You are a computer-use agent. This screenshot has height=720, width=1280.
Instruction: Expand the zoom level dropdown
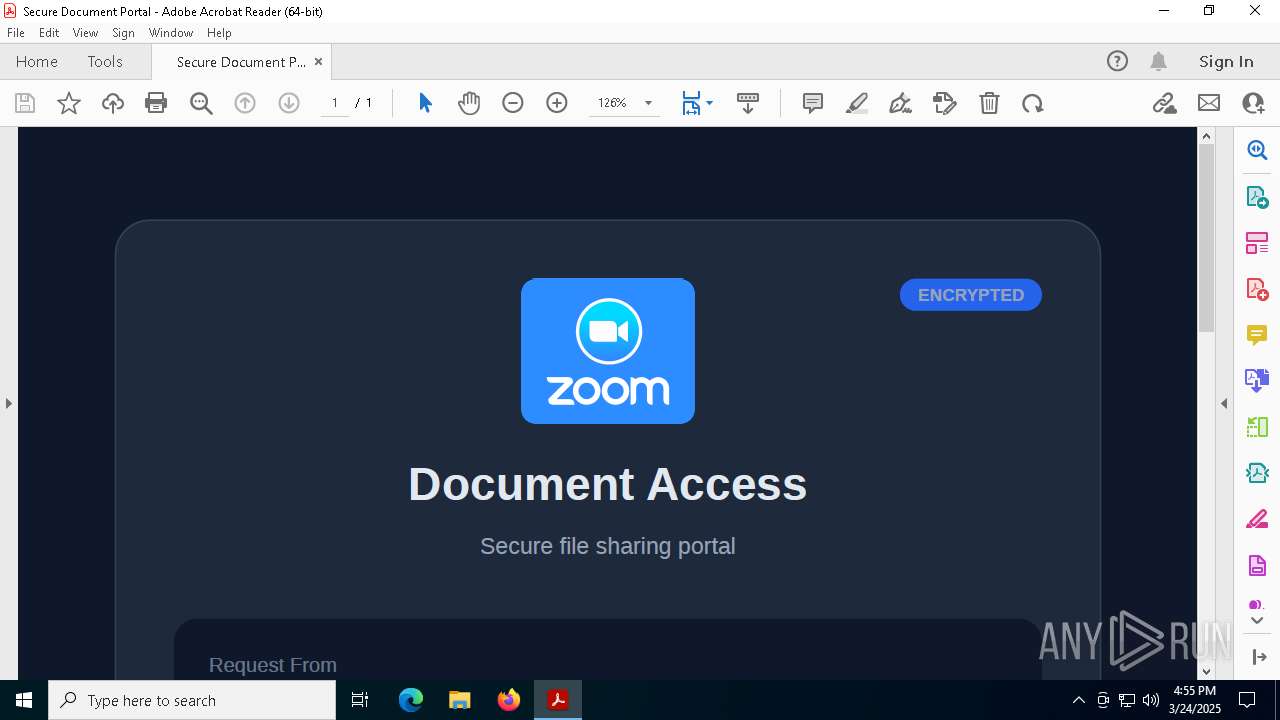[x=648, y=103]
